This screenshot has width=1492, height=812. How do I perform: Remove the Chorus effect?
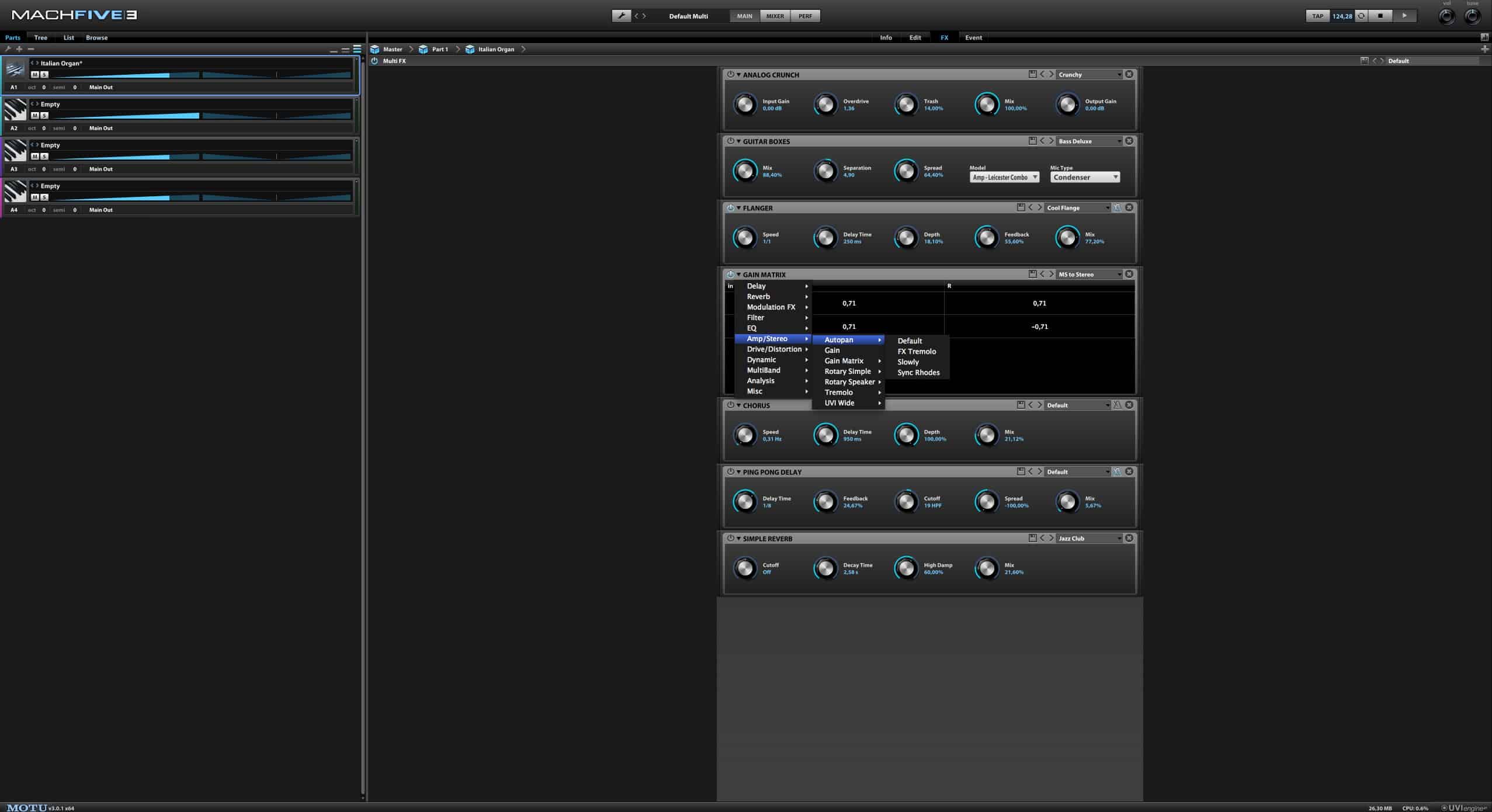coord(1129,405)
